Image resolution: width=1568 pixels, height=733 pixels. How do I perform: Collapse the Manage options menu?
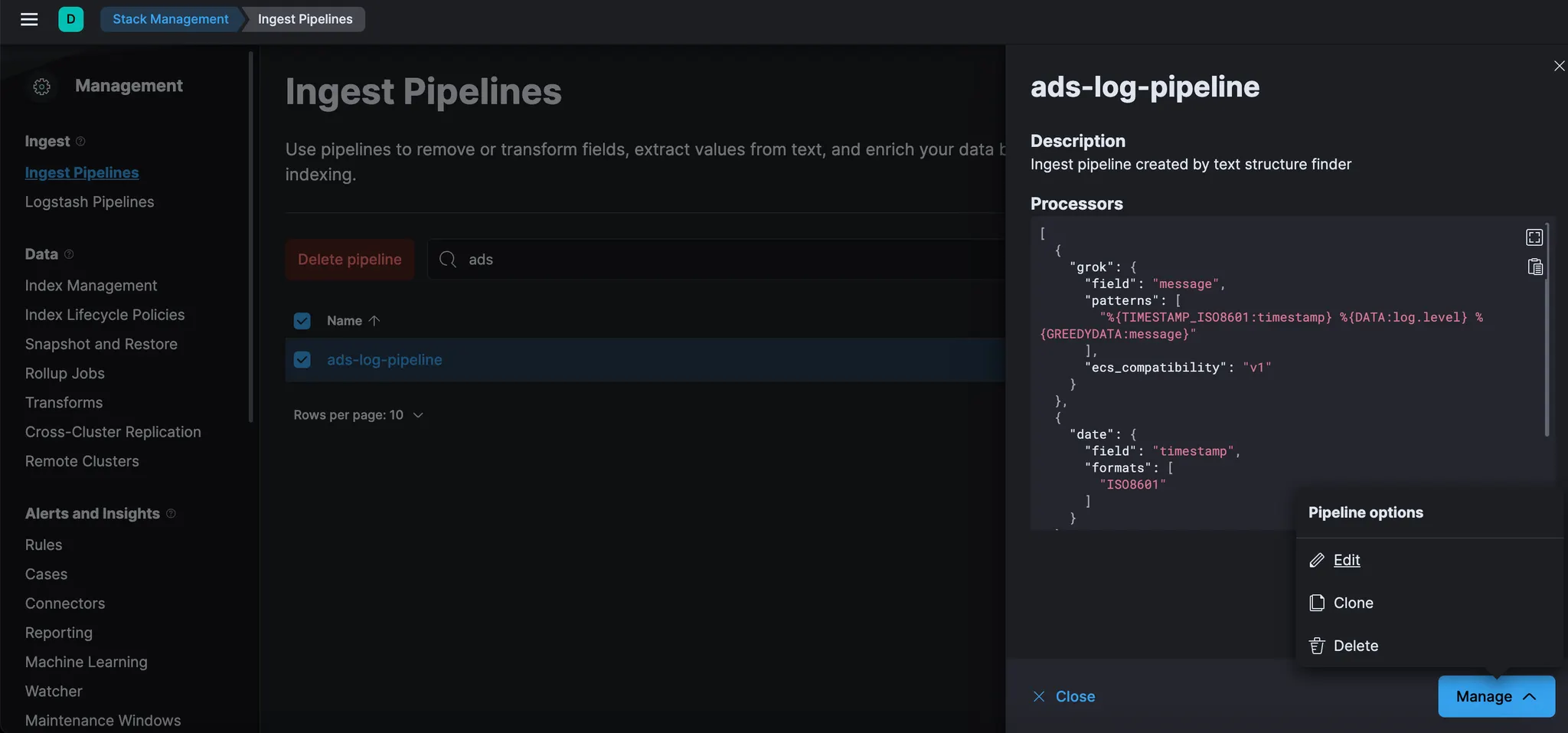point(1496,696)
